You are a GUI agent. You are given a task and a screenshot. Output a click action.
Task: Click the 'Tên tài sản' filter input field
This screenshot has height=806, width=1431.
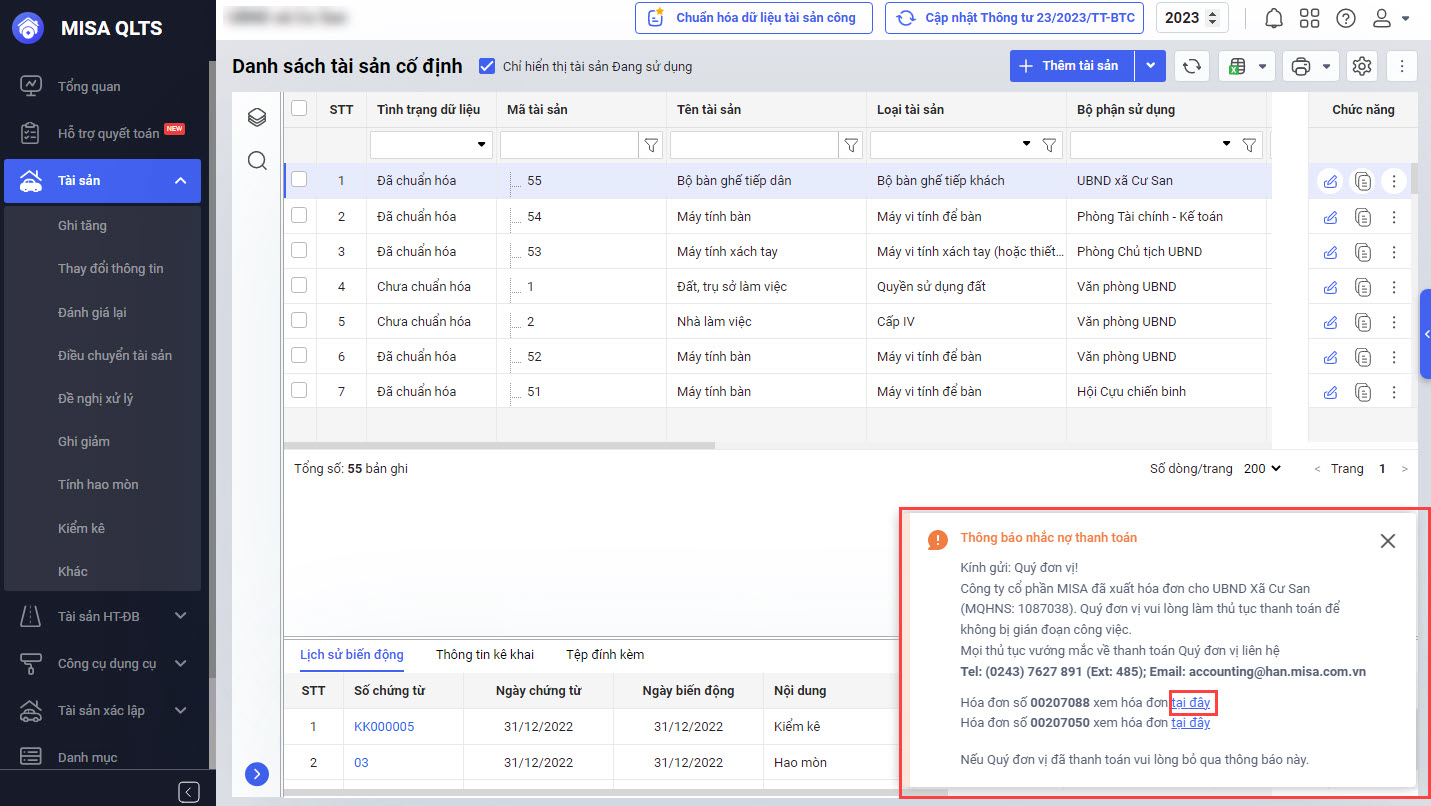(x=754, y=145)
